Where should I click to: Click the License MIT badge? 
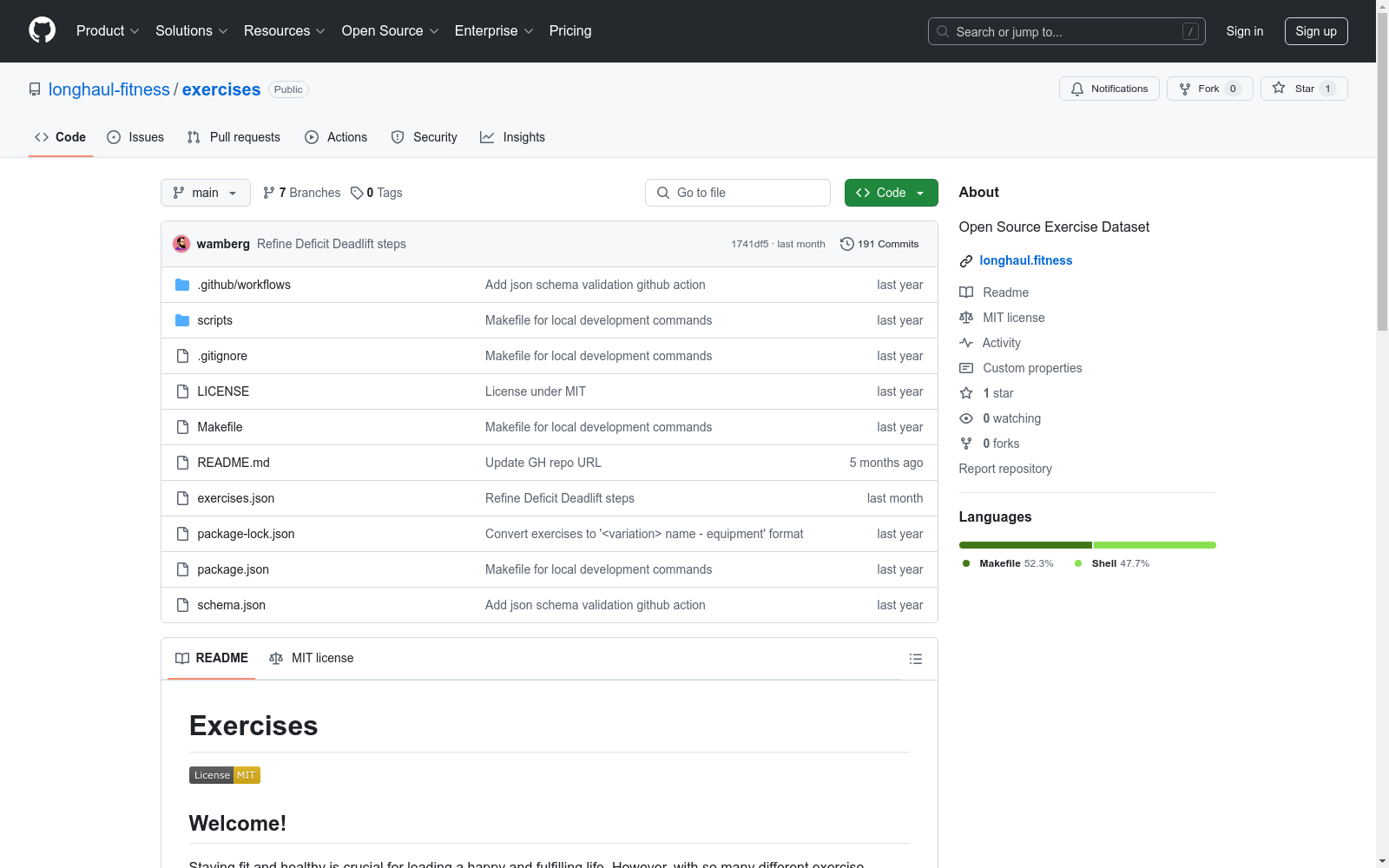225,775
